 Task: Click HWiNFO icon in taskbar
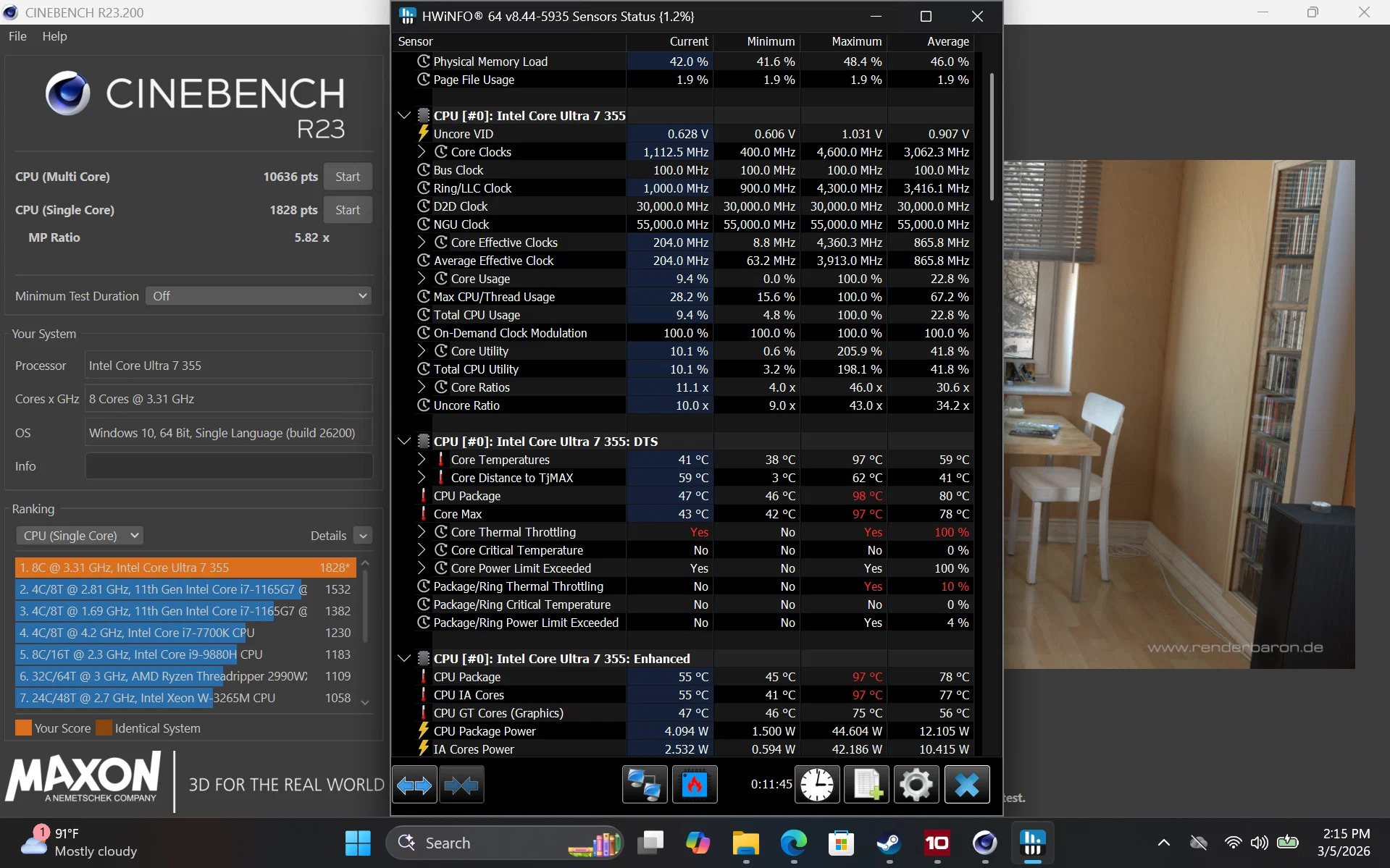[1032, 843]
